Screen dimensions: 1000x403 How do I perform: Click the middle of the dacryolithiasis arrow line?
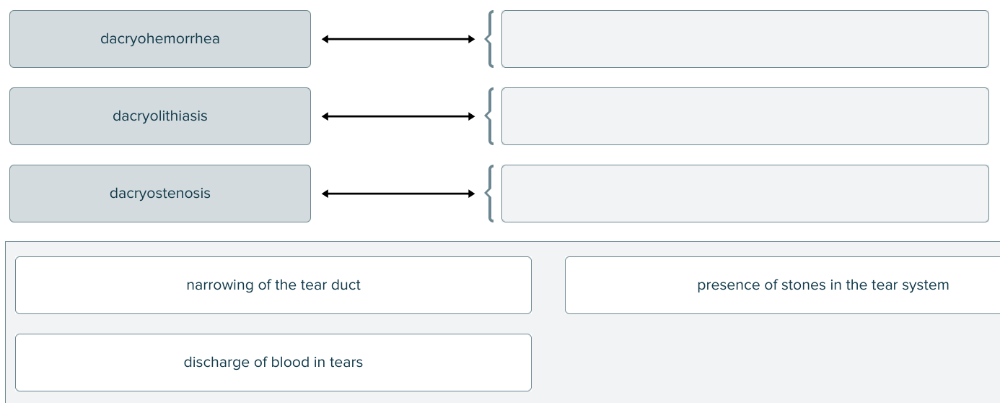tap(398, 117)
